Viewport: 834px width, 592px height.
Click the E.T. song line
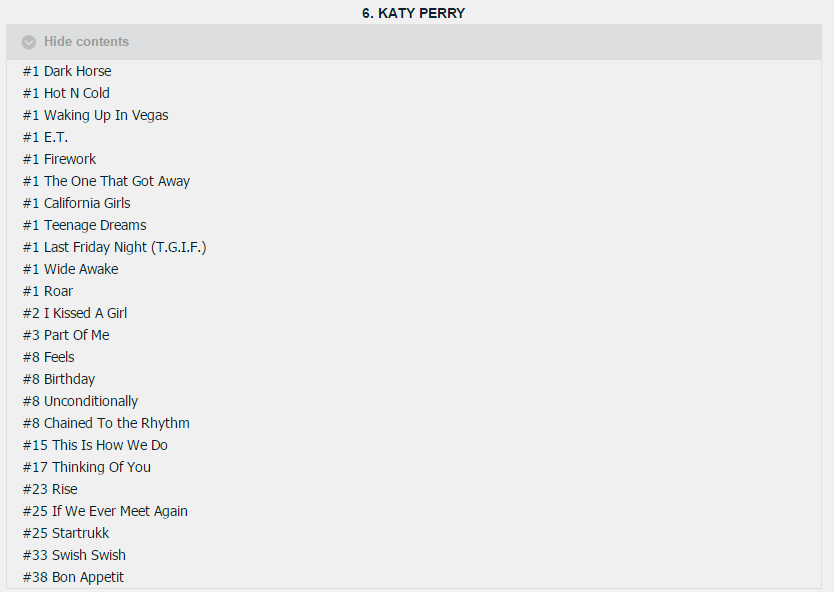pyautogui.click(x=46, y=137)
